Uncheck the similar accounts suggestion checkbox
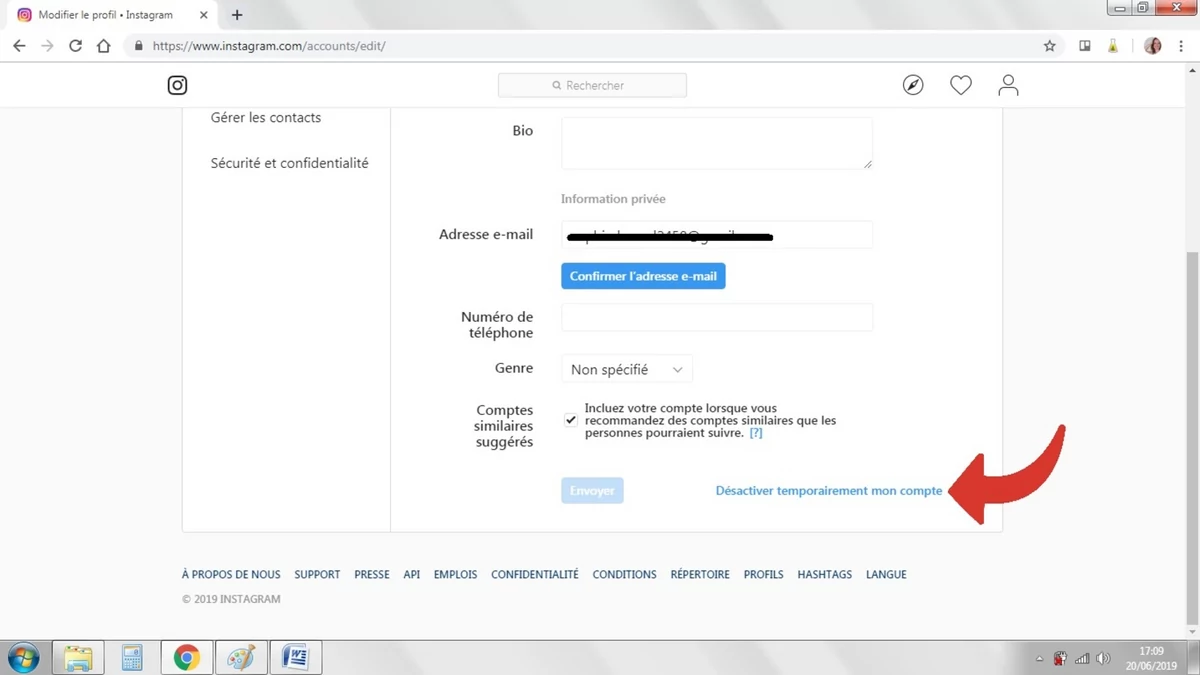 tap(570, 420)
